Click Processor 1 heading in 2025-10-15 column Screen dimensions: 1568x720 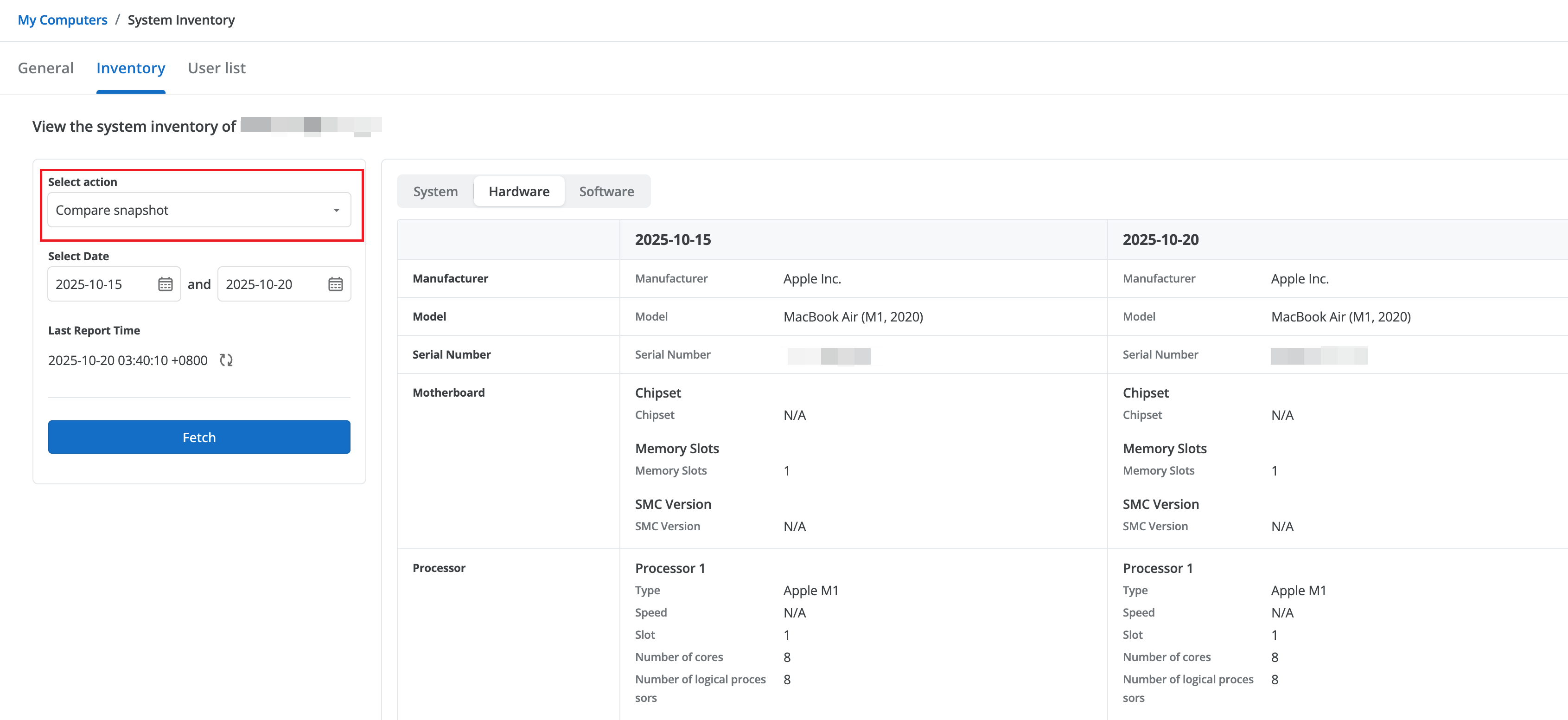click(670, 568)
